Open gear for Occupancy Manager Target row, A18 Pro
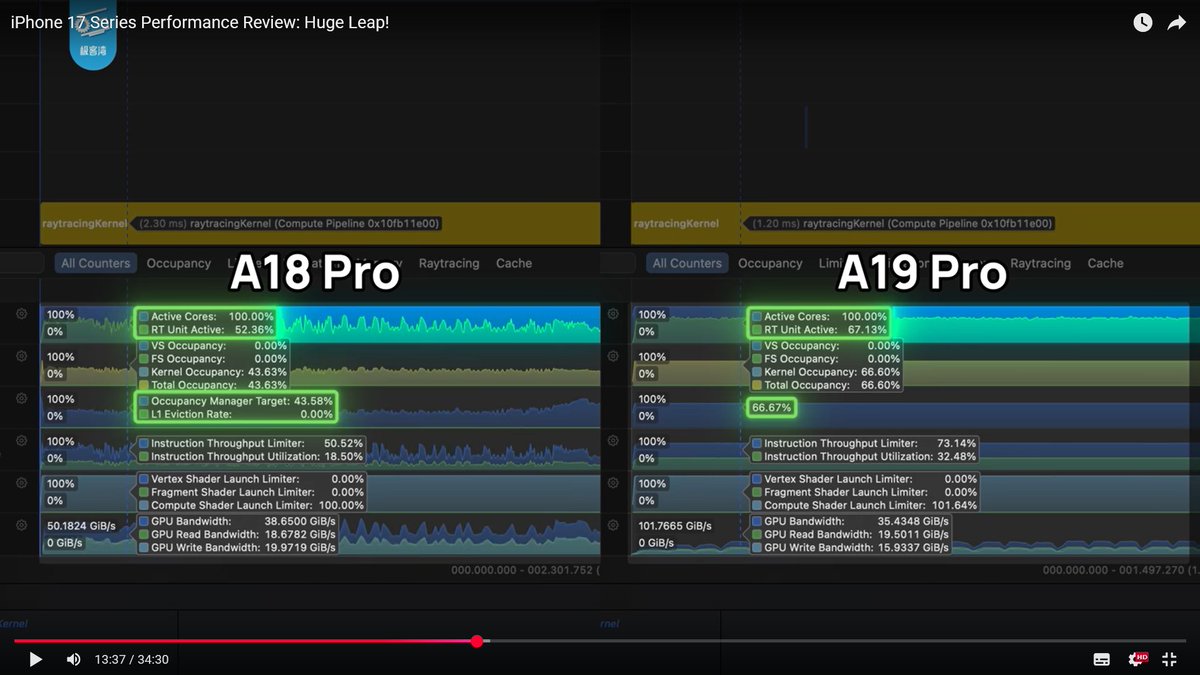Viewport: 1200px width, 675px height. click(21, 397)
